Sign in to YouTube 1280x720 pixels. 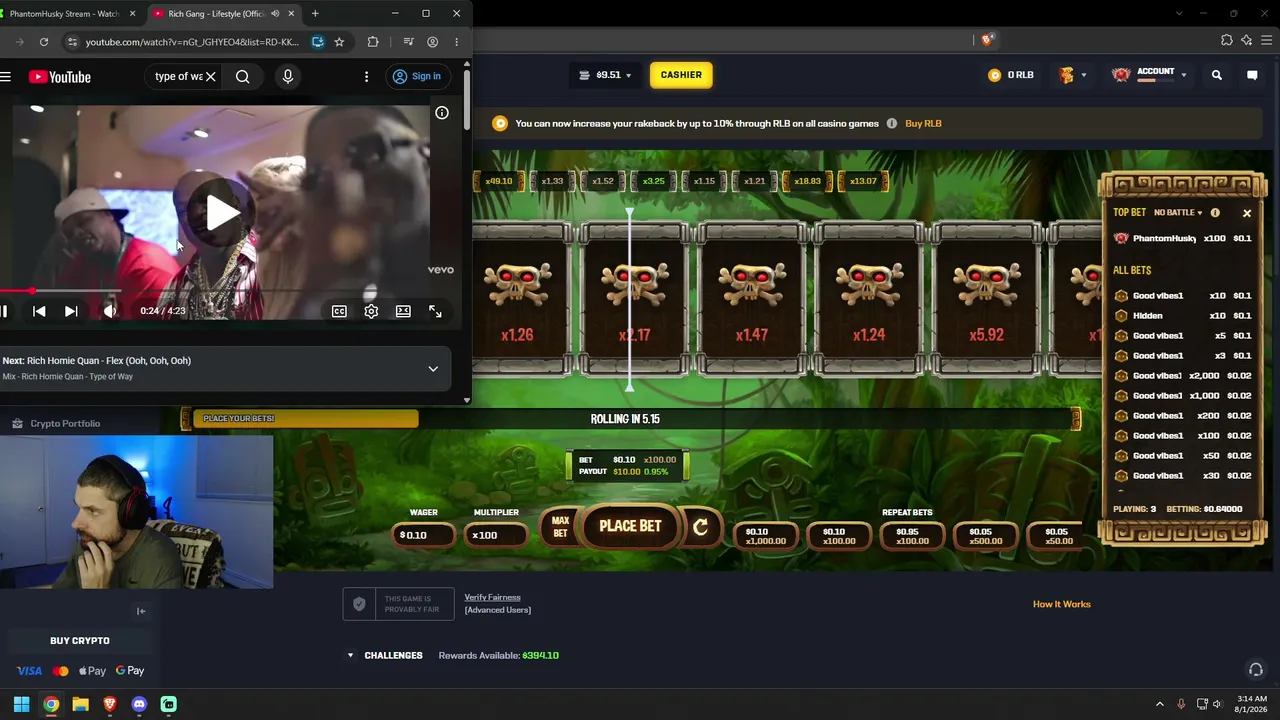pos(417,77)
